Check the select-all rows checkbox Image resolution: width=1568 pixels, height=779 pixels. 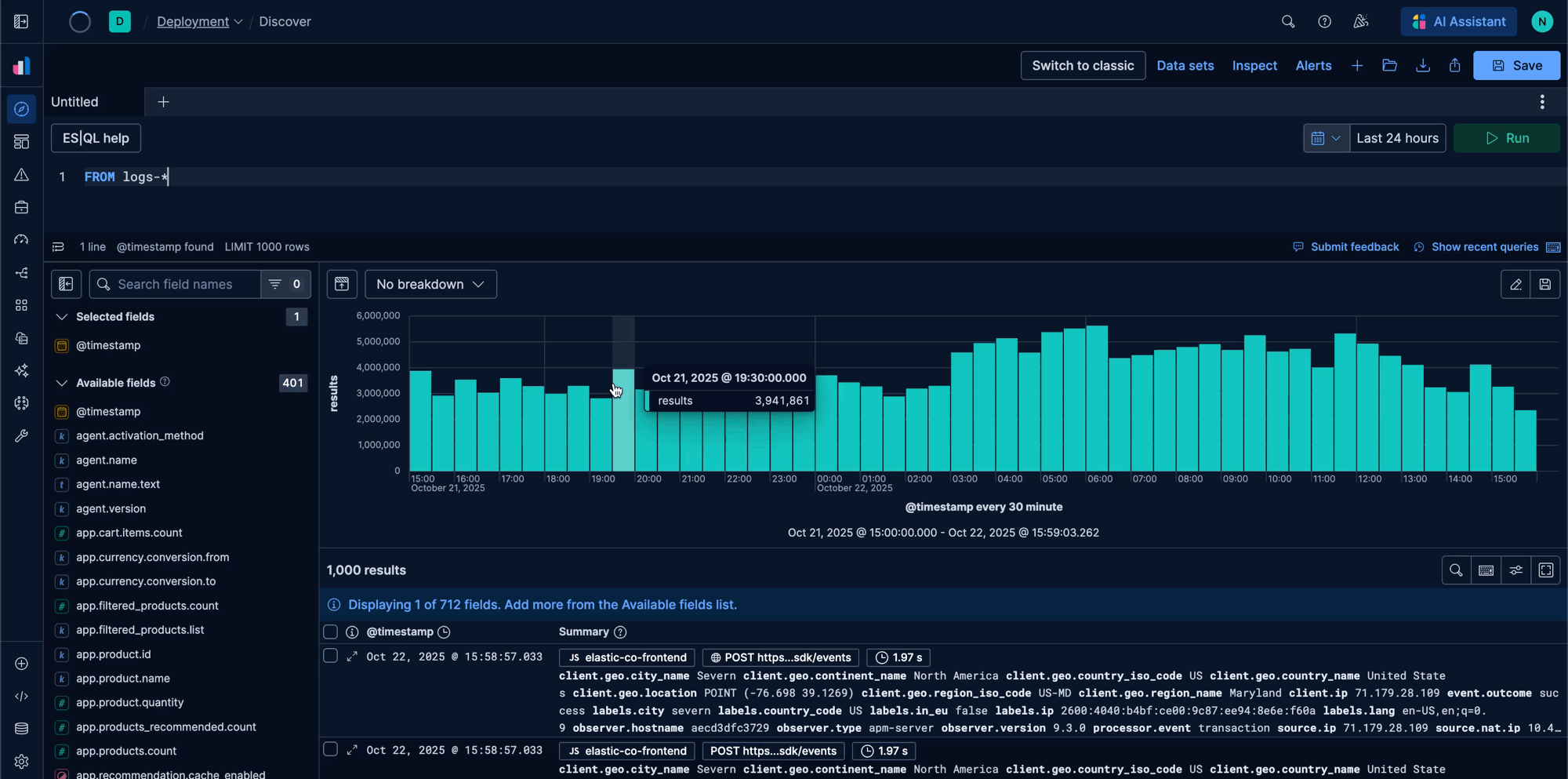(x=331, y=632)
